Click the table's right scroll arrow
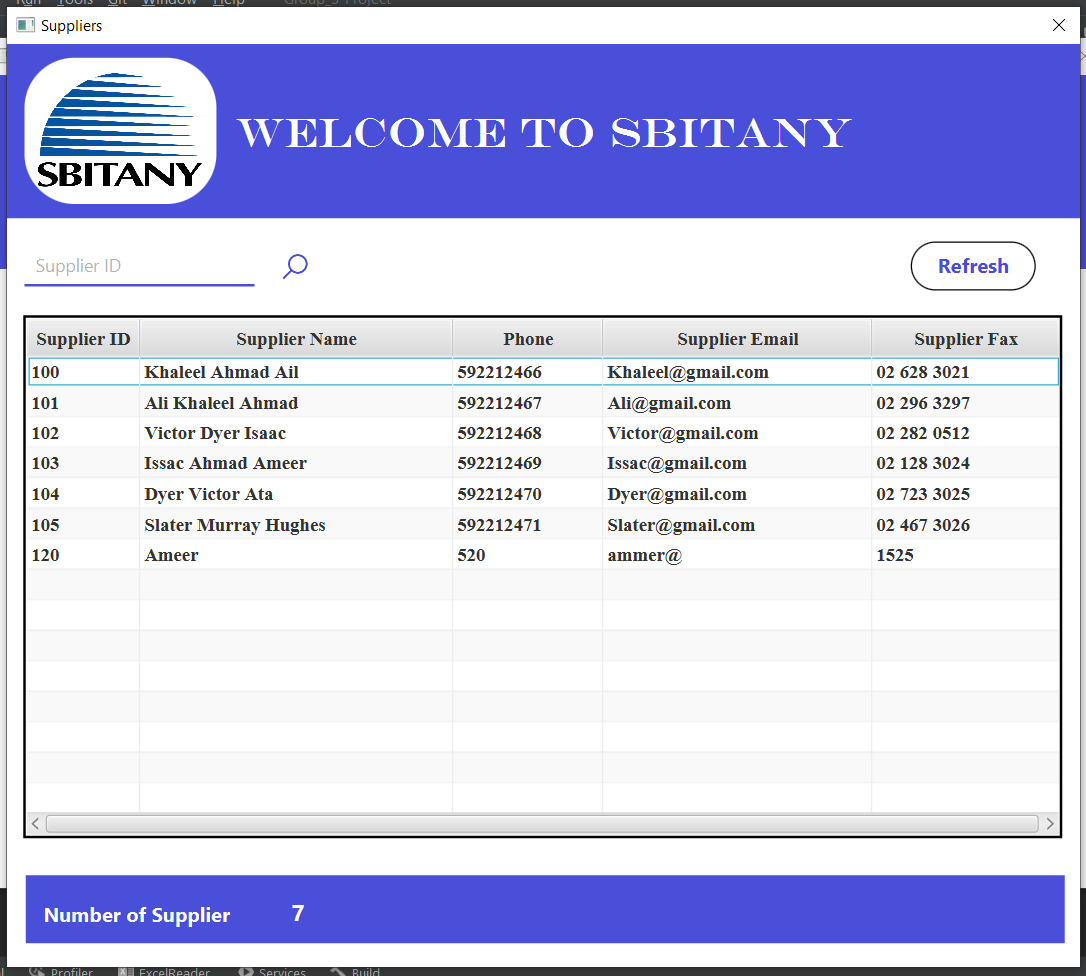The image size is (1086, 976). (1050, 824)
